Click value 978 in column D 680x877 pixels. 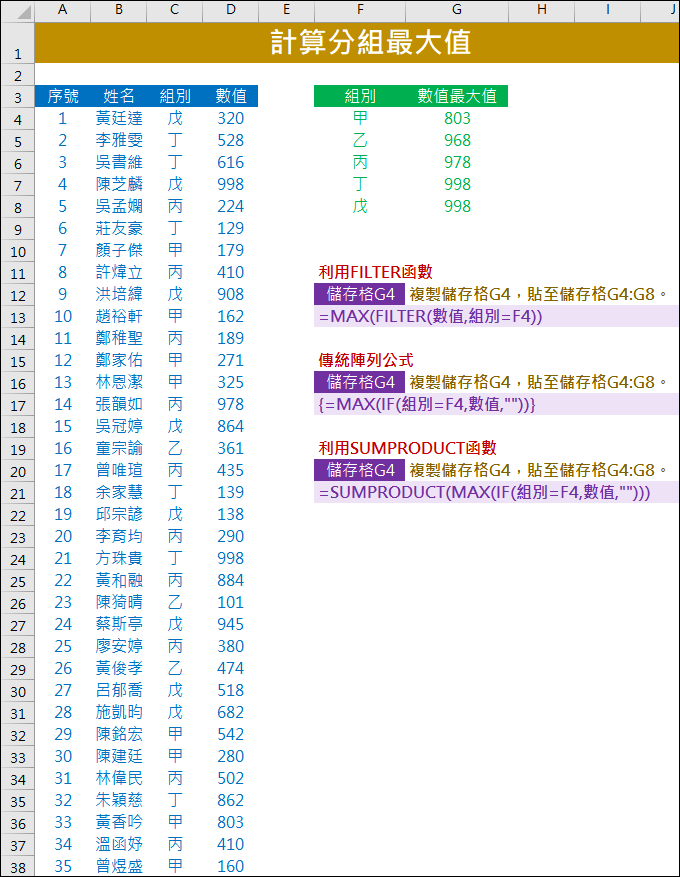coord(230,404)
